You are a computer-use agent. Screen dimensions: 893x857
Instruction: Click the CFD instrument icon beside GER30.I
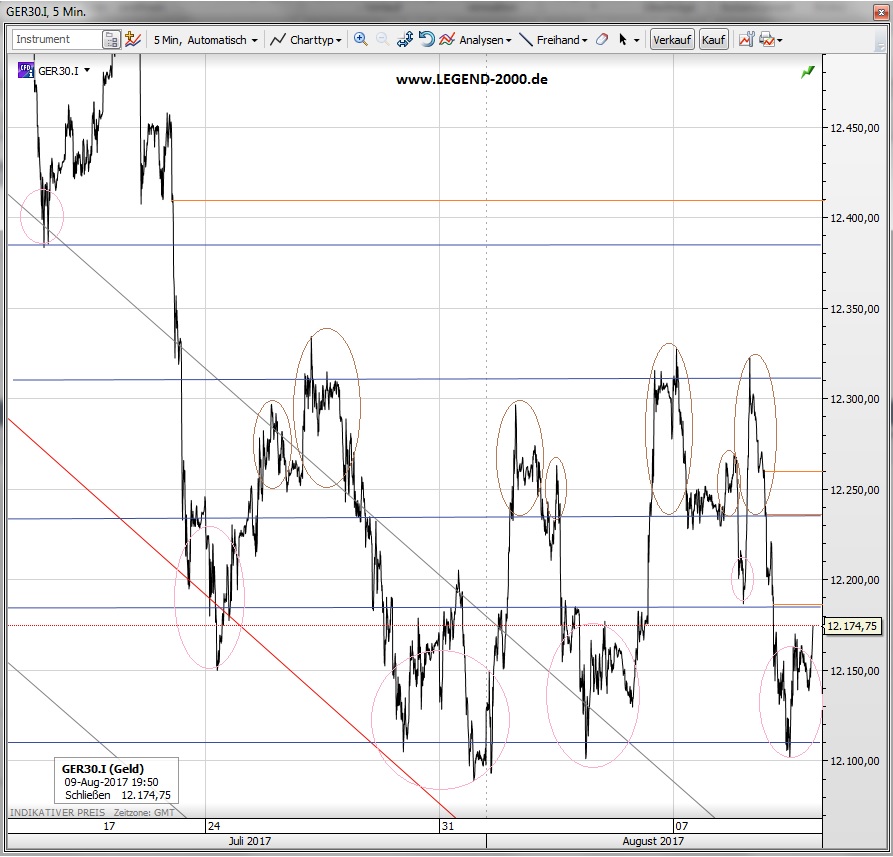[26, 71]
